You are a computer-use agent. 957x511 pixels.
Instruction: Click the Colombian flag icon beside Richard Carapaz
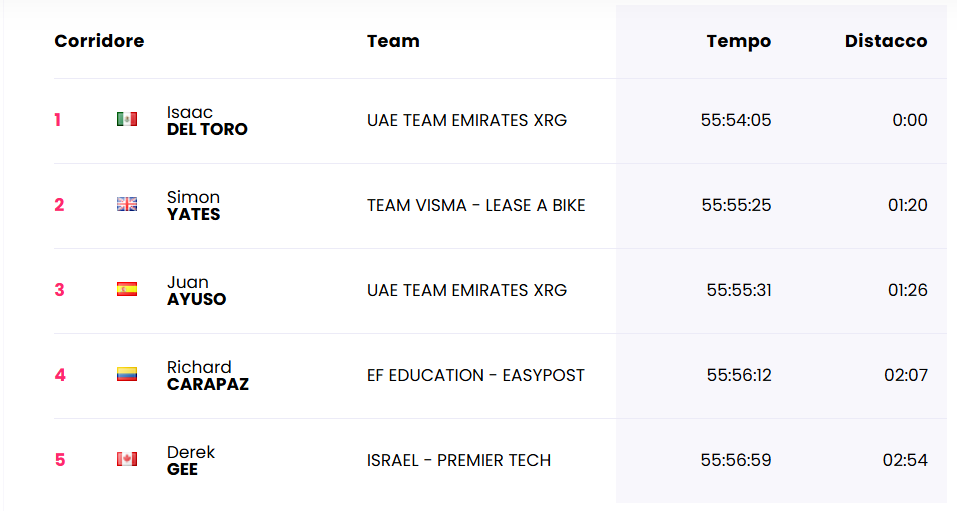[x=127, y=374]
